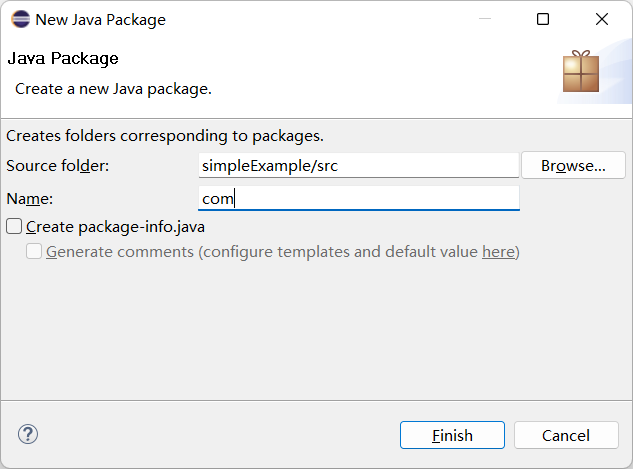Click the "Name:" label
Screen dimensions: 633x469
pos(29,198)
